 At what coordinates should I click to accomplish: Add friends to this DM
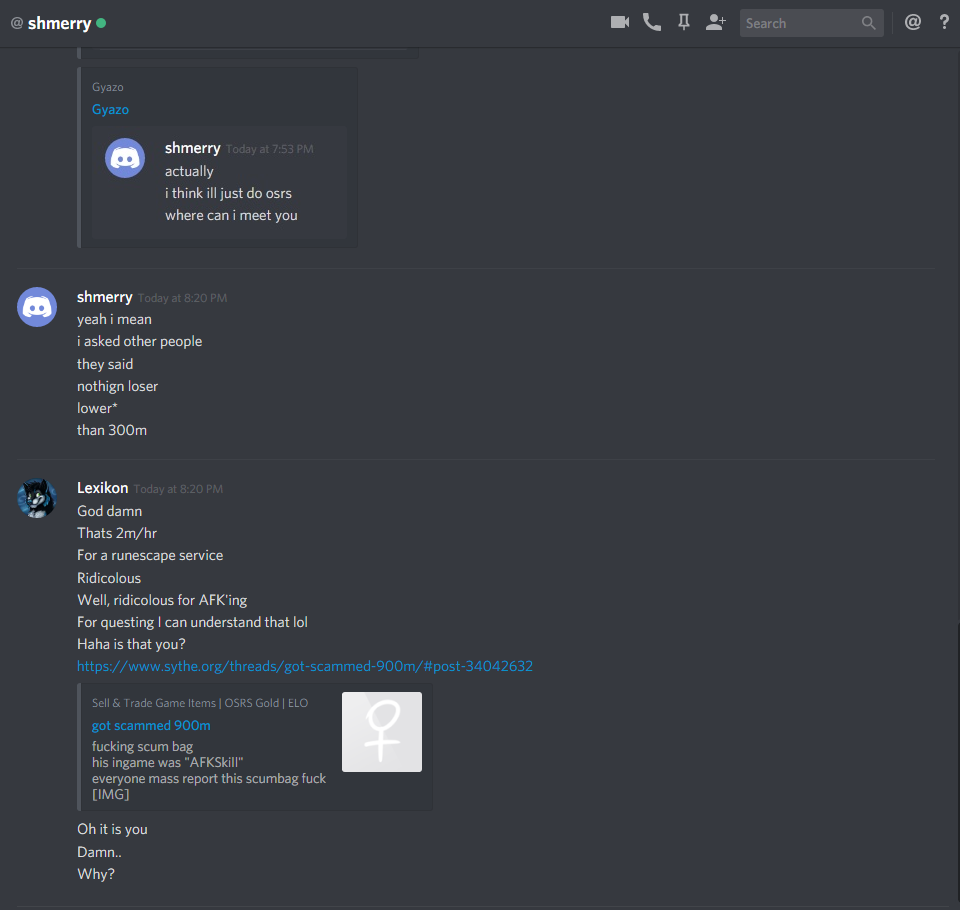pos(715,23)
